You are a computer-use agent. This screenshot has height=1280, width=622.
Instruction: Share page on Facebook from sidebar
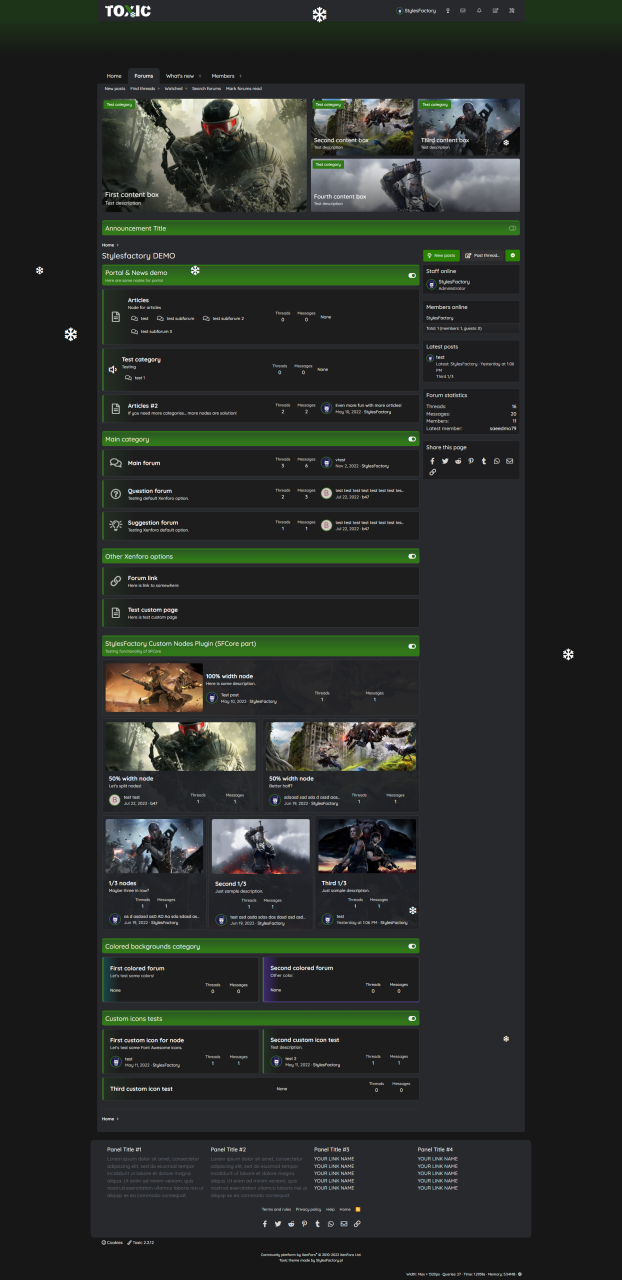click(x=433, y=461)
